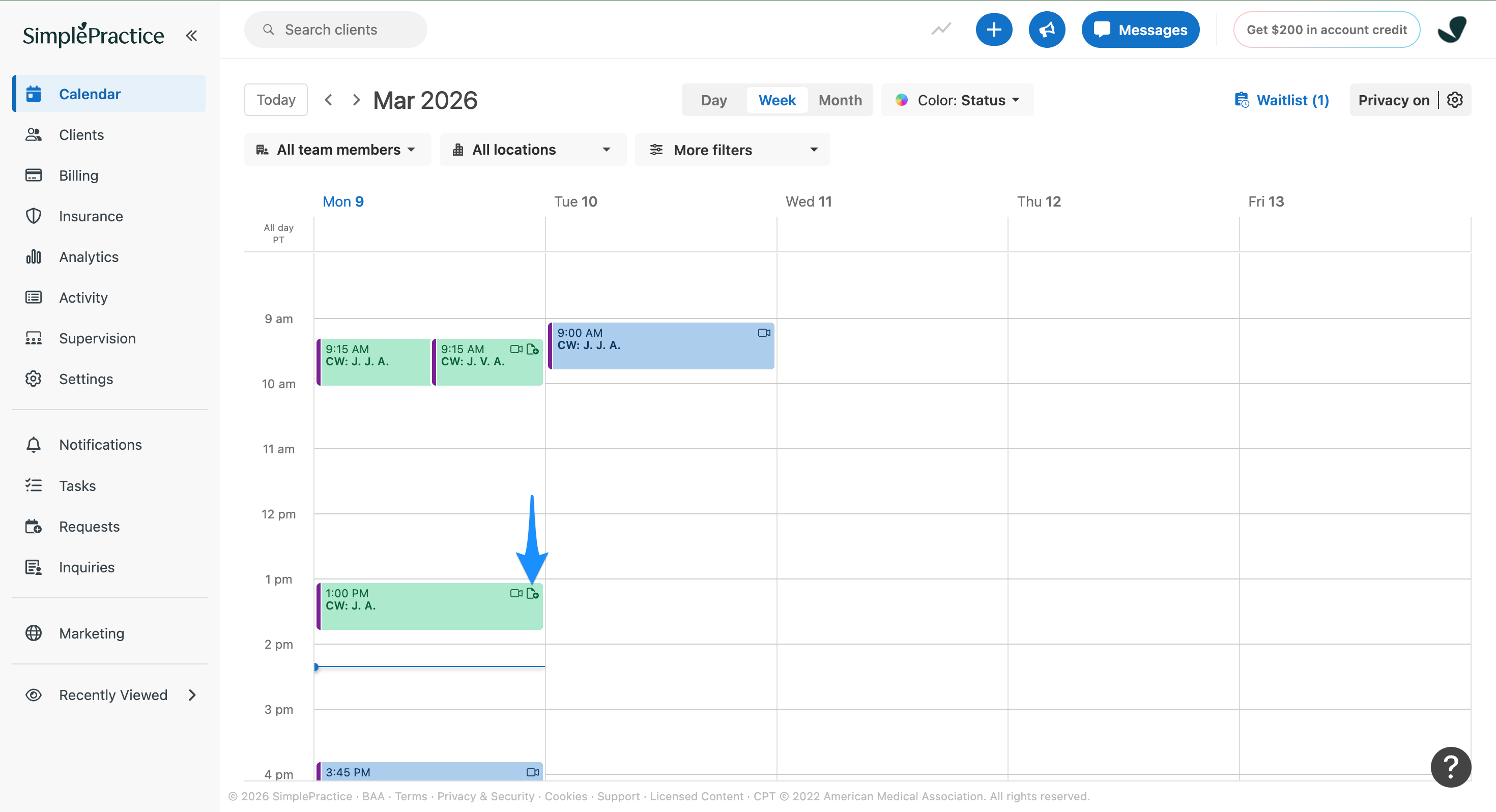Collapse the sidebar with double-chevron icon
The image size is (1496, 812).
191,36
